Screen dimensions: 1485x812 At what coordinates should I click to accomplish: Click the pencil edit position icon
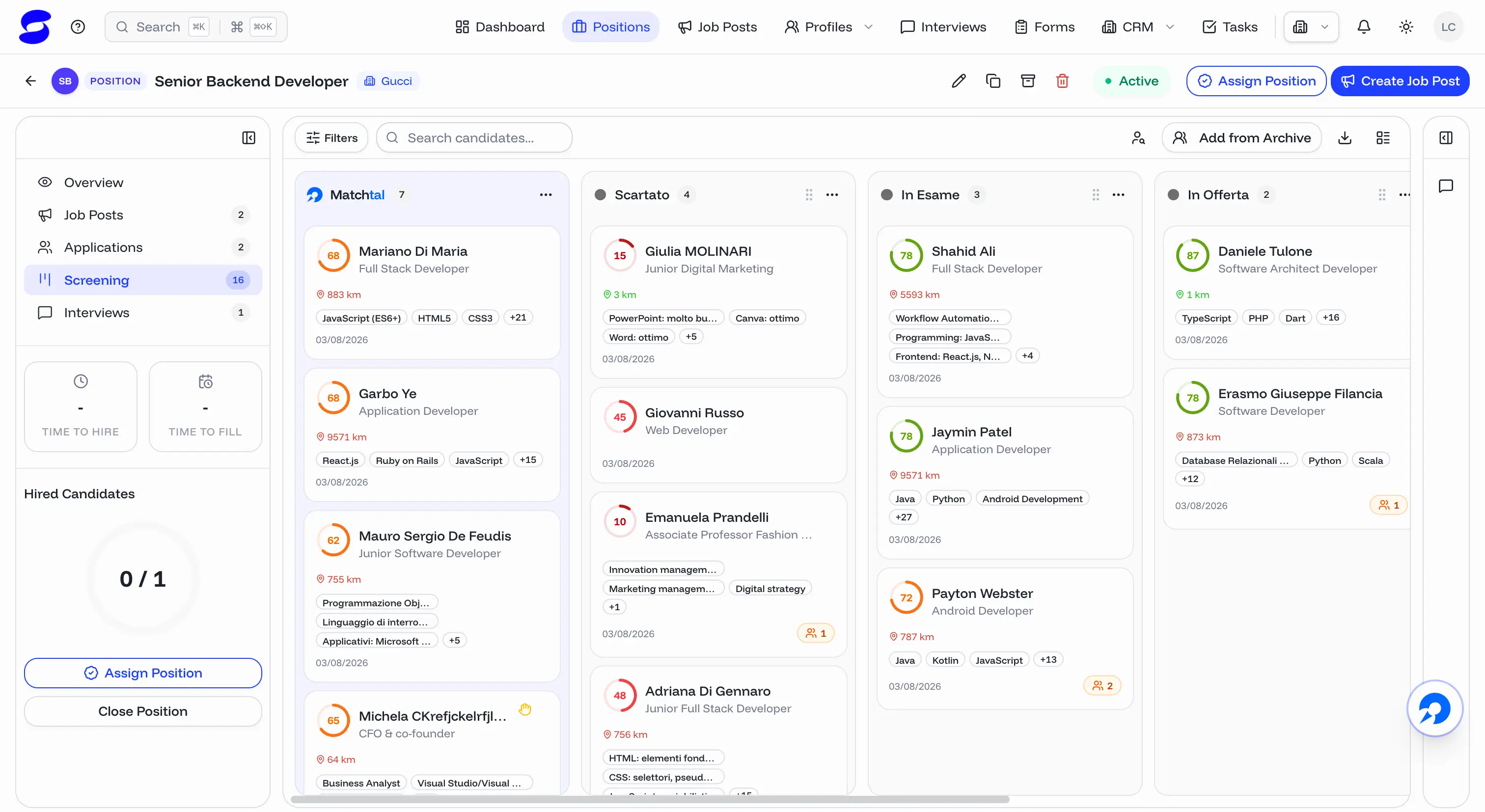958,81
